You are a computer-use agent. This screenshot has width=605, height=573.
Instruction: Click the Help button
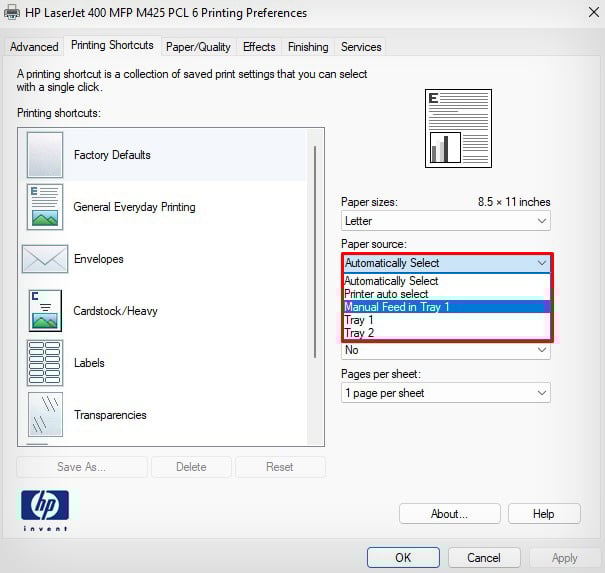click(544, 514)
